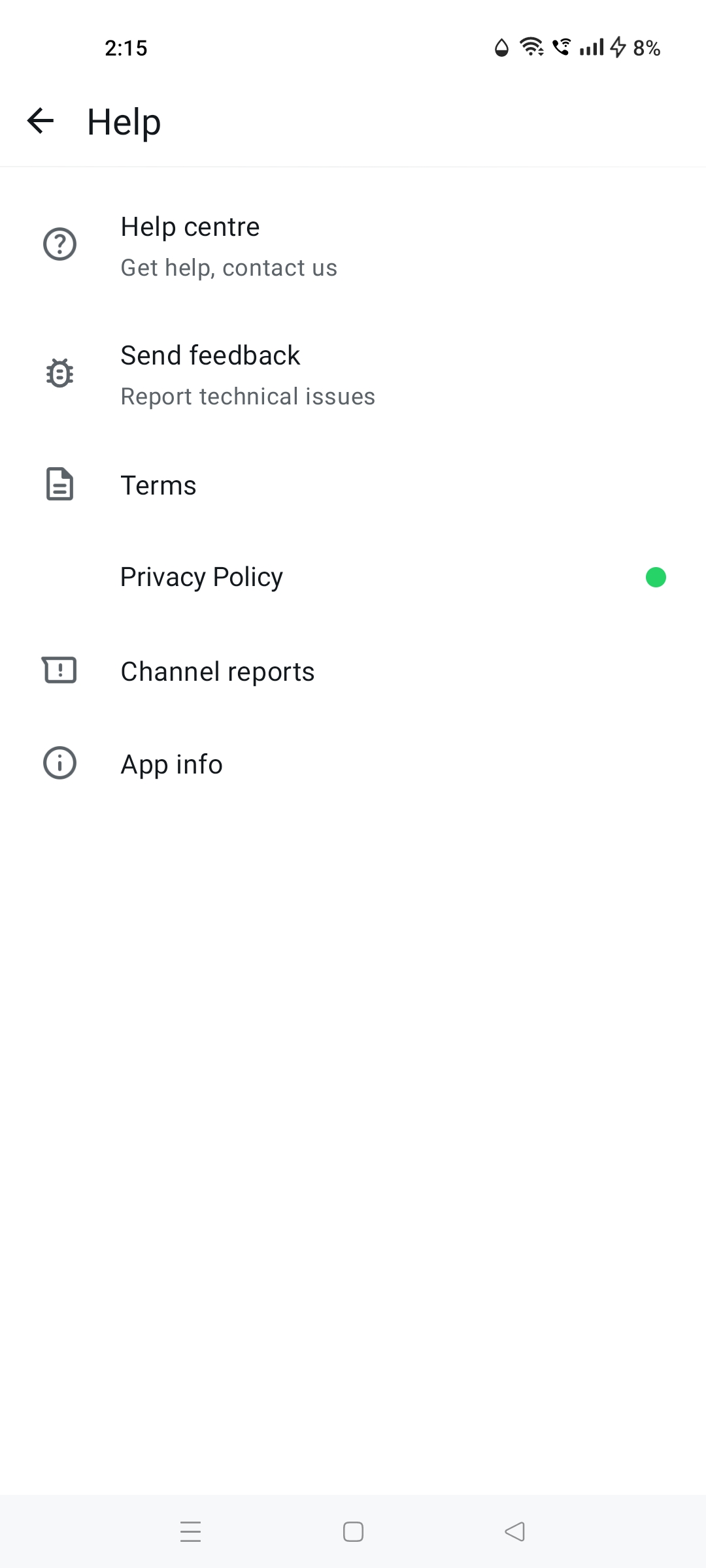Screen dimensions: 706x1568
Task: Select the App info entry
Action: click(171, 764)
